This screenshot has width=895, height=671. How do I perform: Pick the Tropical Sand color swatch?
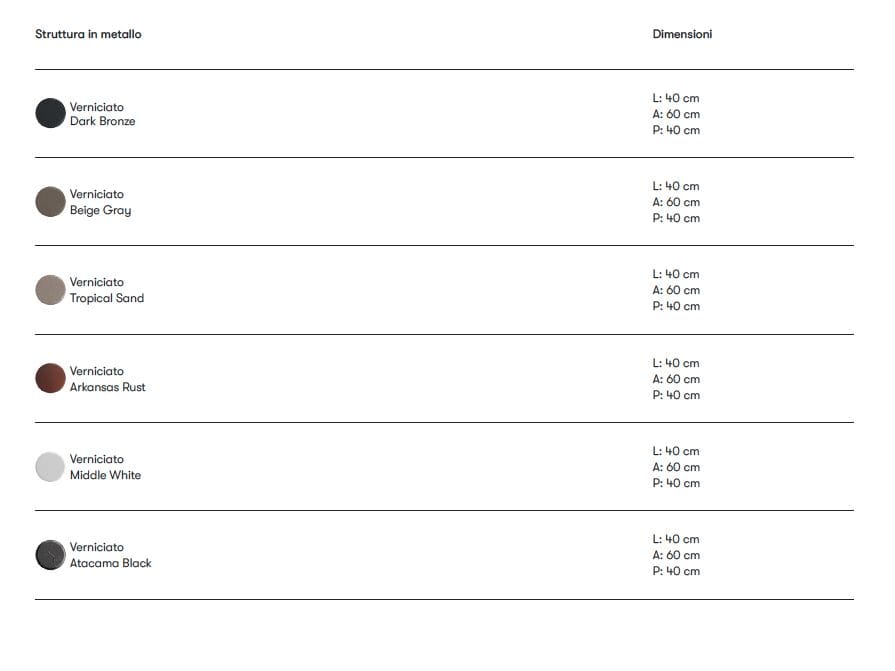tap(50, 290)
